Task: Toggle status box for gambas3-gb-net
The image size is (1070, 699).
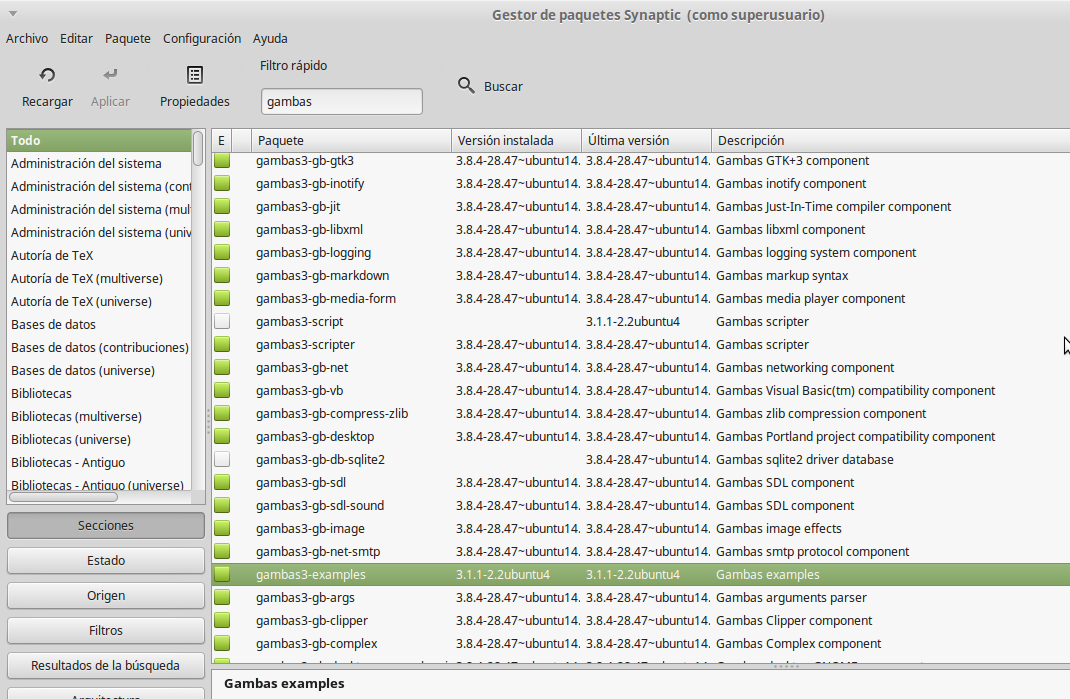Action: tap(222, 367)
